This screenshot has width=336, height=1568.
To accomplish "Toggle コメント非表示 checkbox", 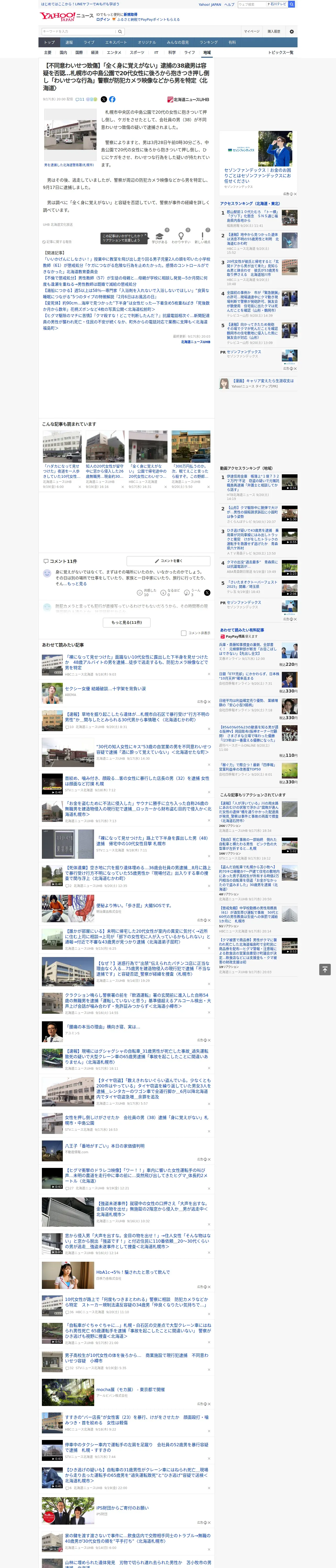I will tap(183, 633).
